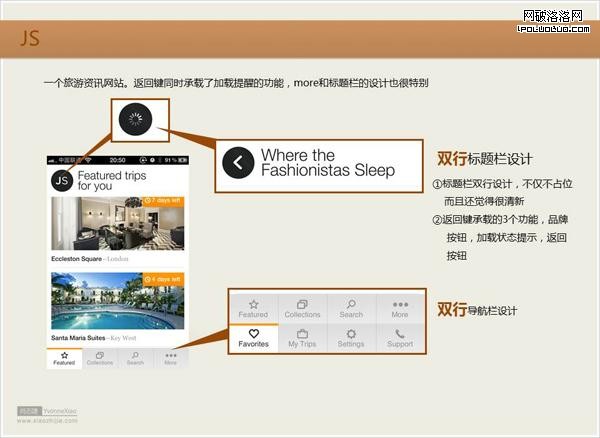Switch to Collections tab in phone's bottom bar
This screenshot has width=600, height=438.
(x=100, y=358)
